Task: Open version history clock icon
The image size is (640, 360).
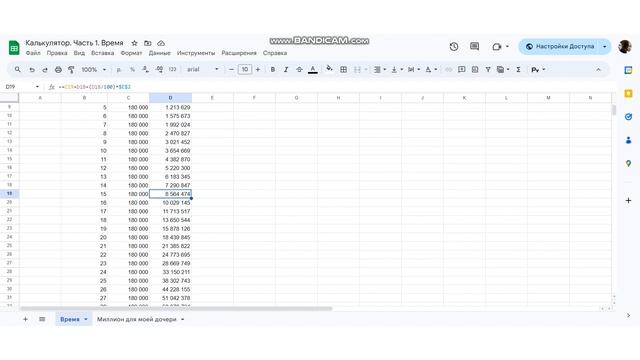Action: click(454, 47)
